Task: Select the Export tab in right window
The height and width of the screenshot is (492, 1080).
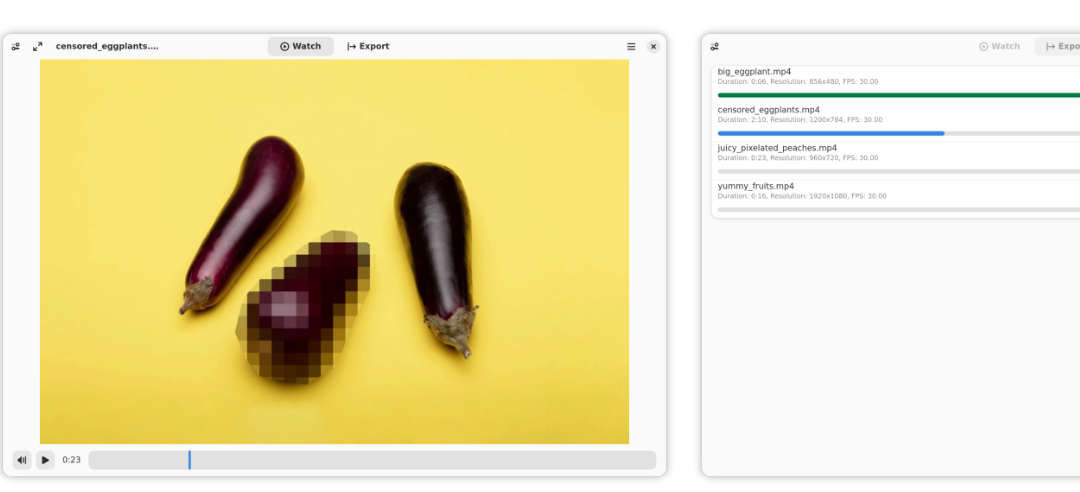Action: (1060, 46)
